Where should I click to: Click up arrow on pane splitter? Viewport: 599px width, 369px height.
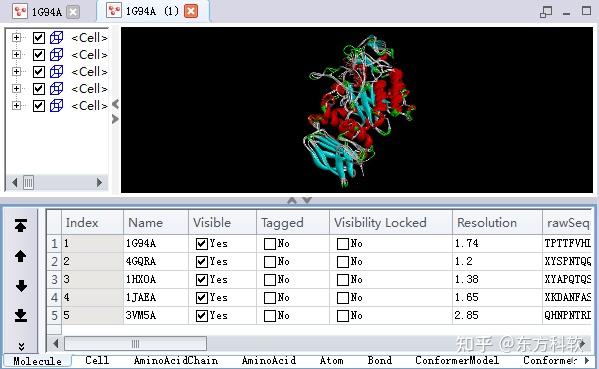point(292,200)
